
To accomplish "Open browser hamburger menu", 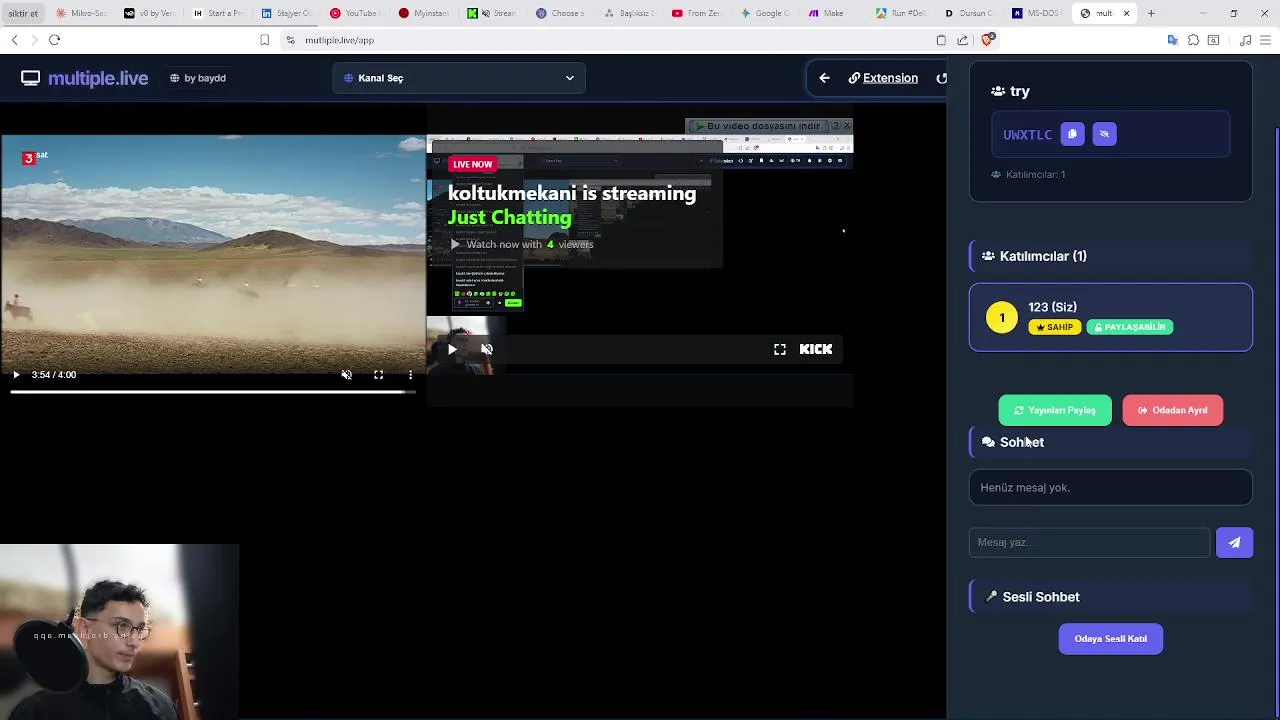I will click(1265, 40).
